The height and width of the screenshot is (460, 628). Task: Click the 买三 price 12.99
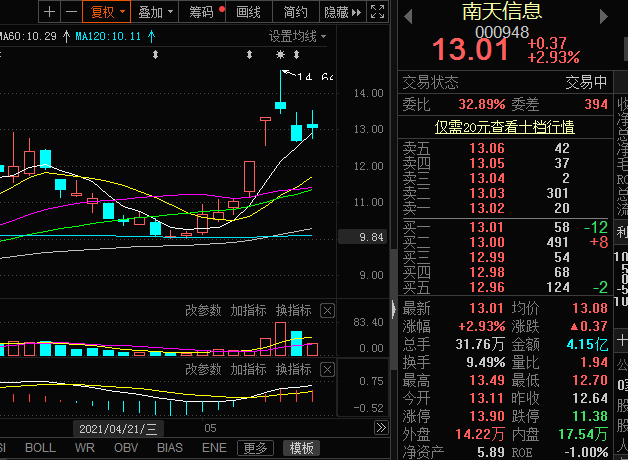click(x=487, y=257)
